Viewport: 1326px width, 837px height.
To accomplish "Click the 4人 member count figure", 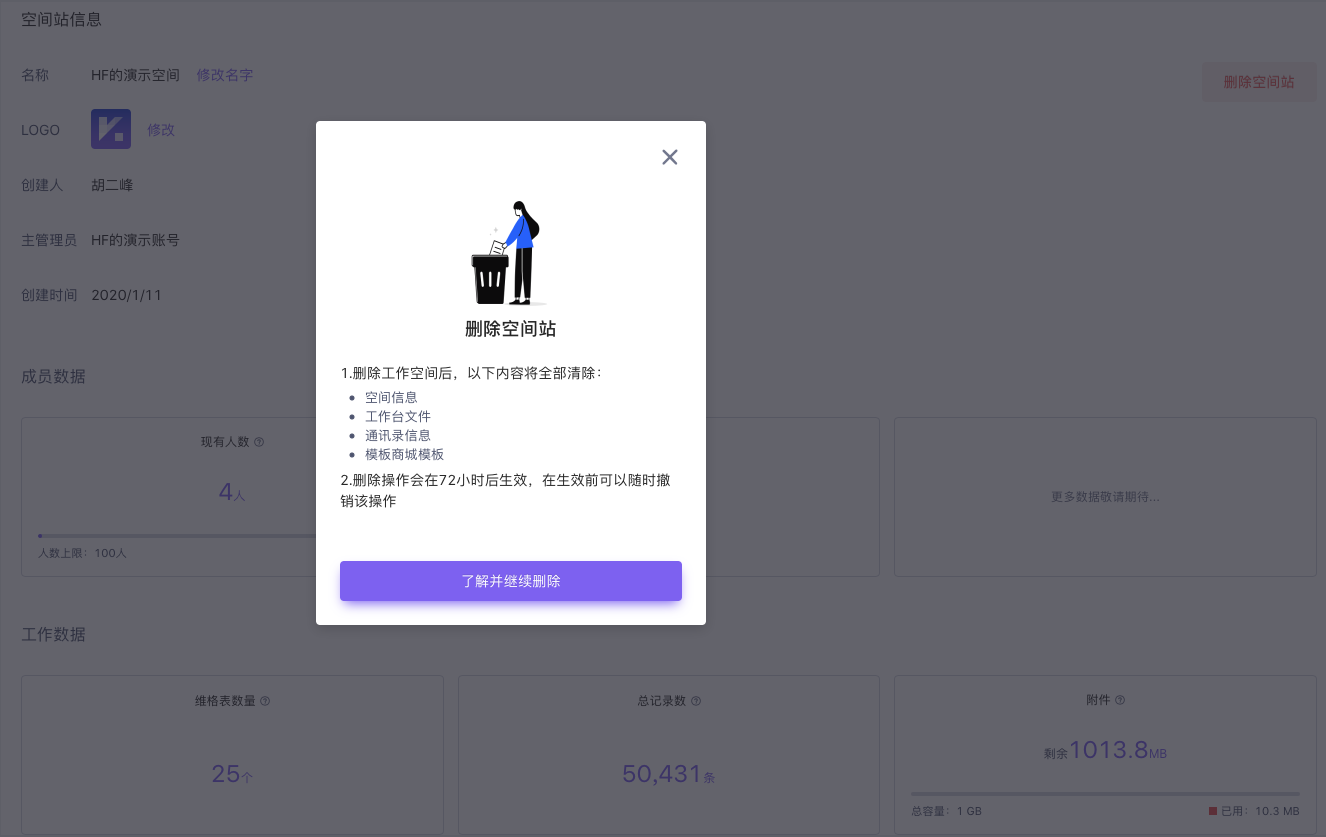I will tap(232, 493).
